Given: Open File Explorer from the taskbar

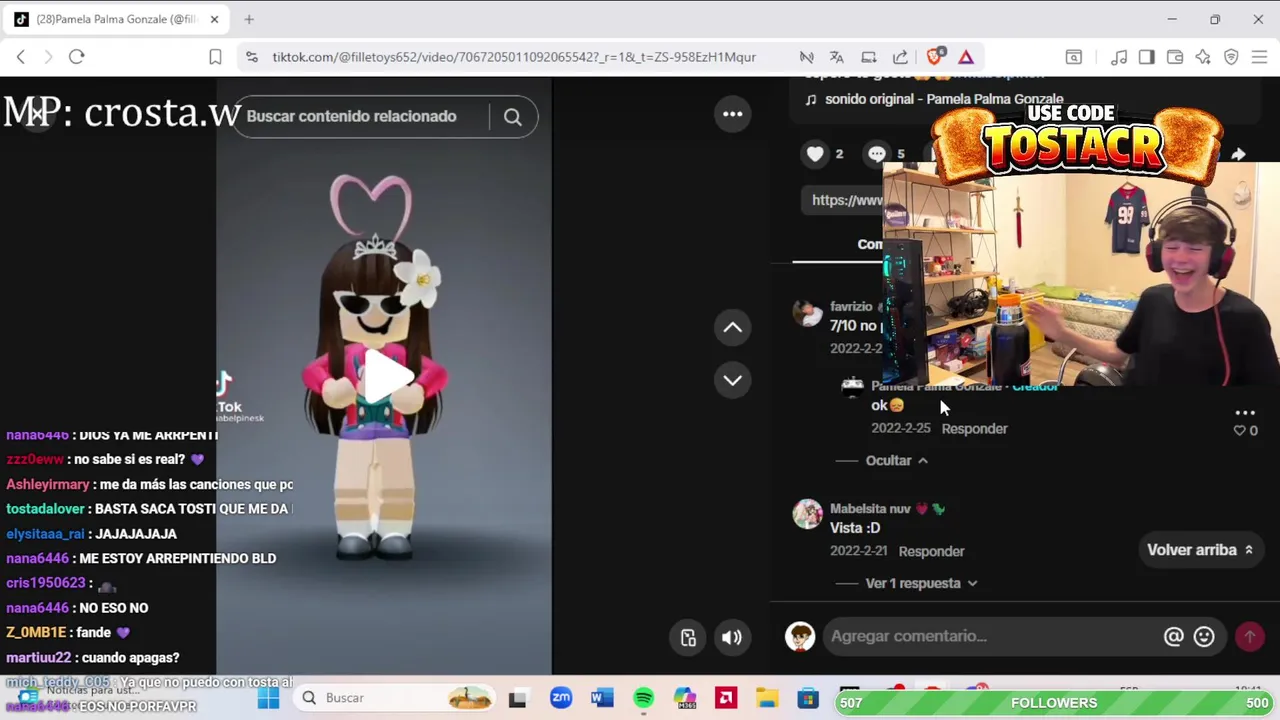Looking at the screenshot, I should tap(767, 698).
